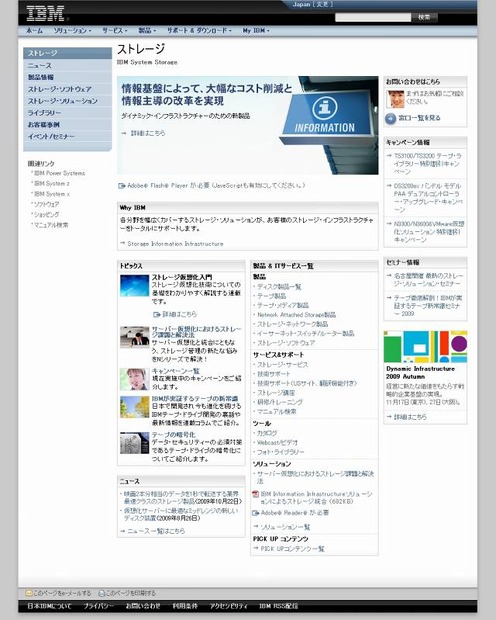The image size is (496, 620).
Task: Open the ショッピング related link
Action: click(46, 214)
